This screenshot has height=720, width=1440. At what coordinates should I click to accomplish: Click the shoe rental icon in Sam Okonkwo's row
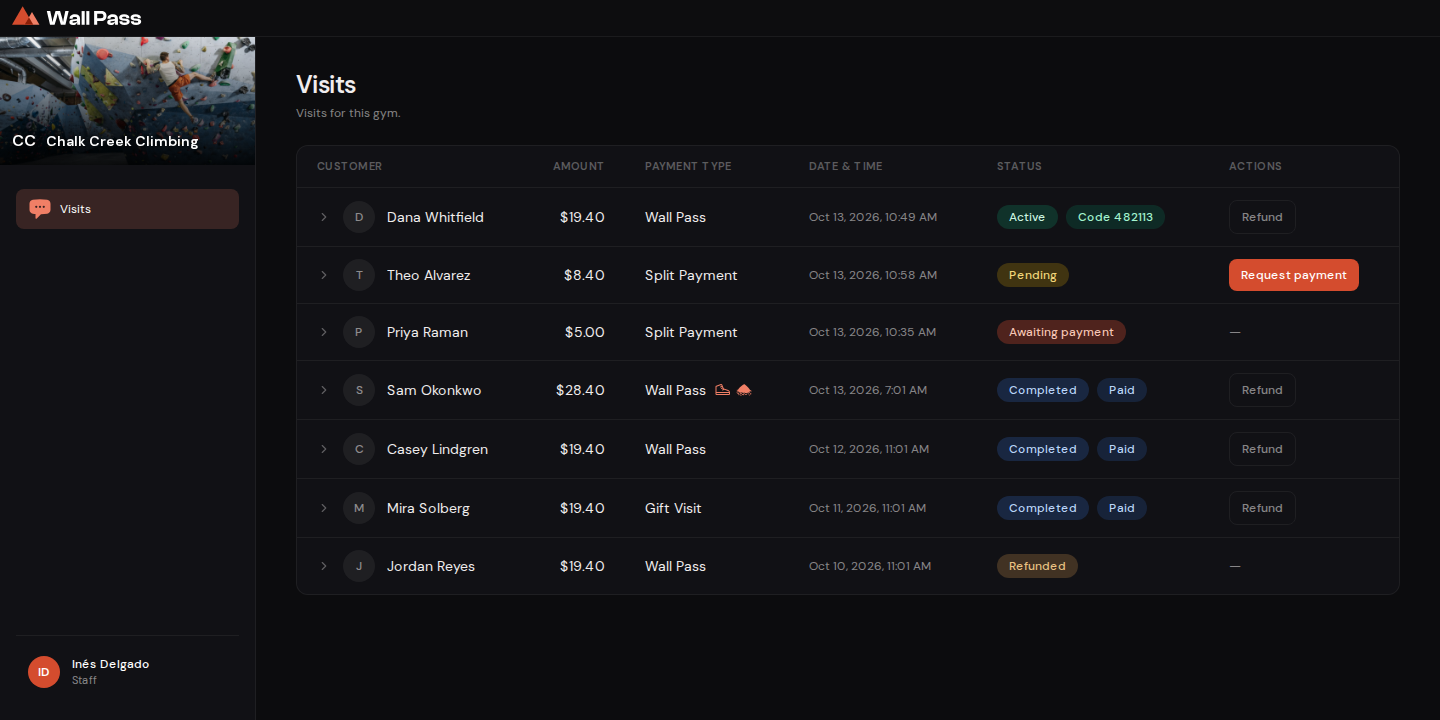[723, 390]
